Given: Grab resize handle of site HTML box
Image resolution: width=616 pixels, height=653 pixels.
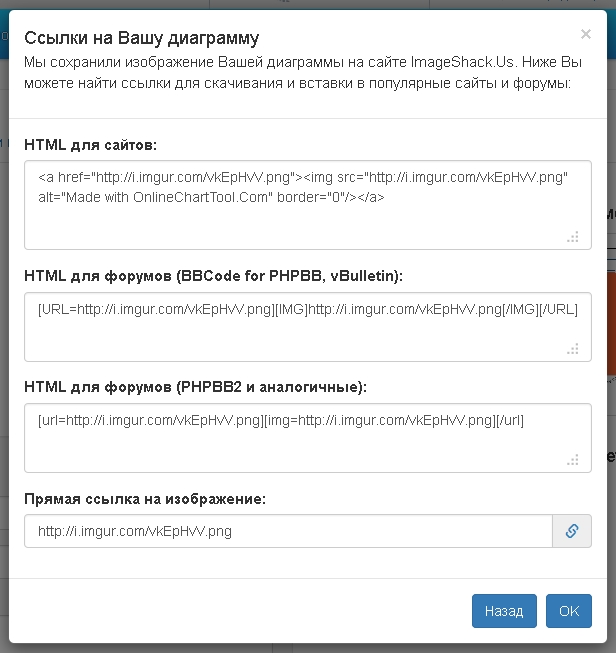Looking at the screenshot, I should [x=573, y=237].
